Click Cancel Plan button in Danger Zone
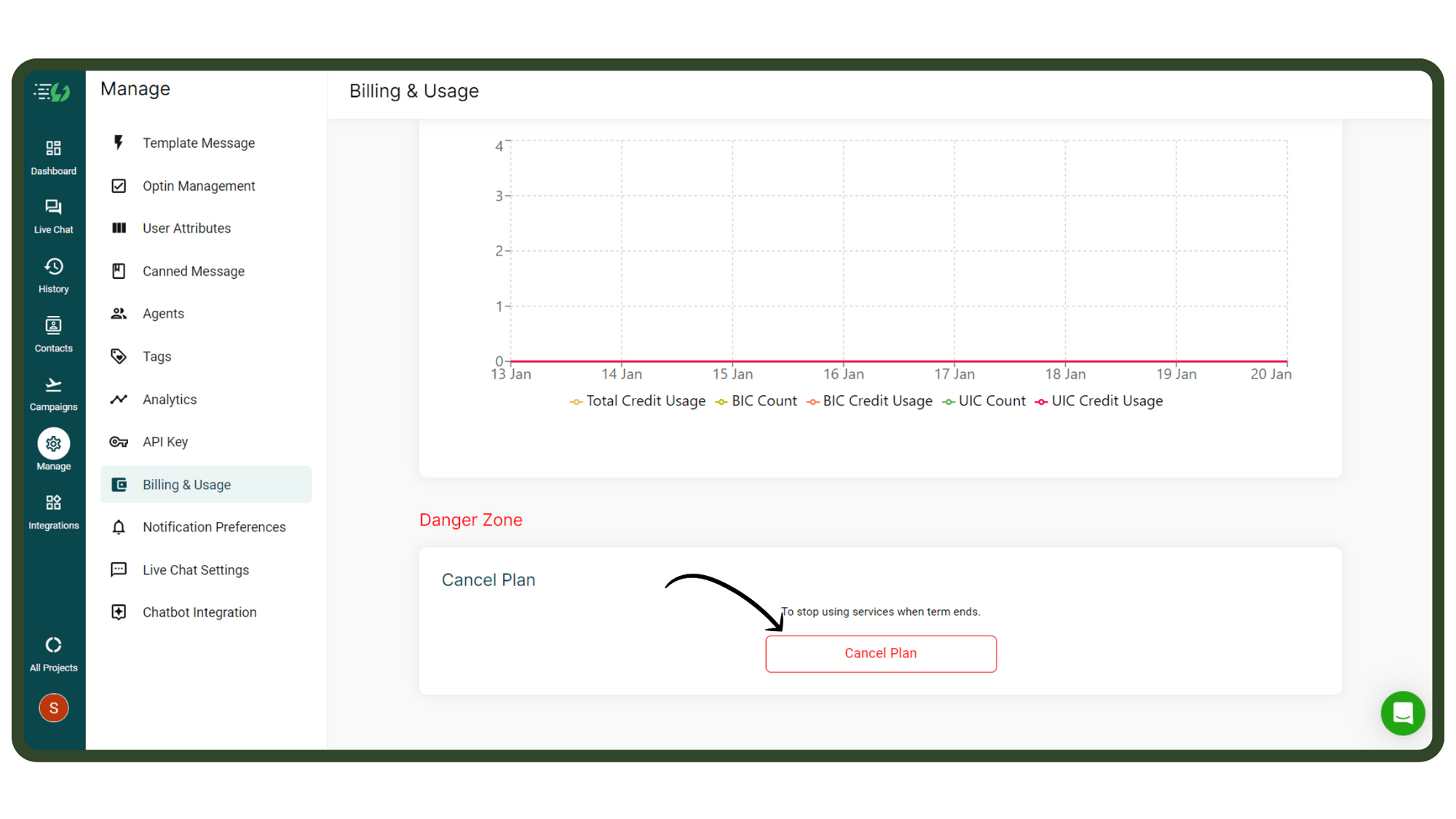The image size is (1456, 819). pos(881,652)
